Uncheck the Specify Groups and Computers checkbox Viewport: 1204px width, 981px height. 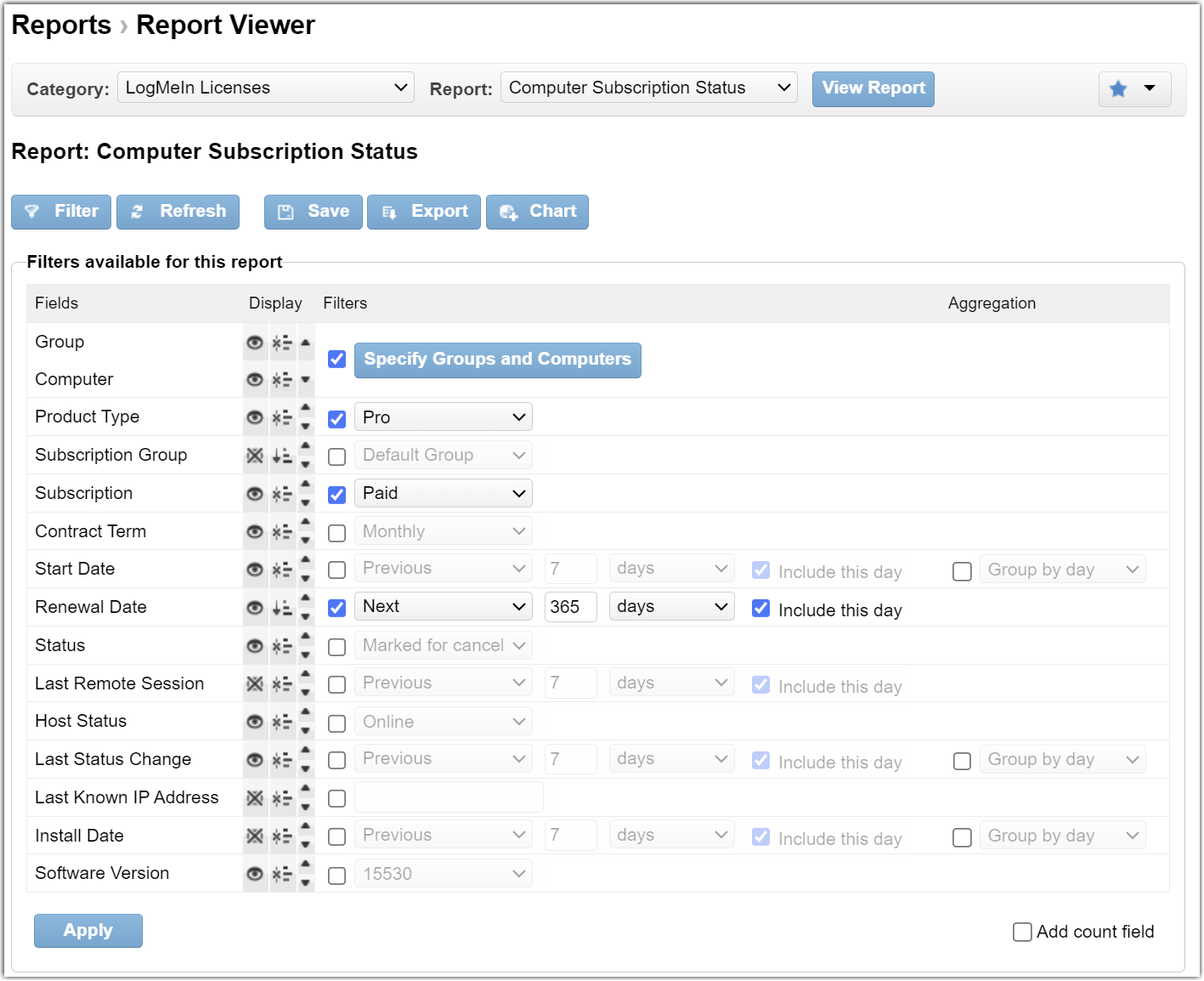337,359
